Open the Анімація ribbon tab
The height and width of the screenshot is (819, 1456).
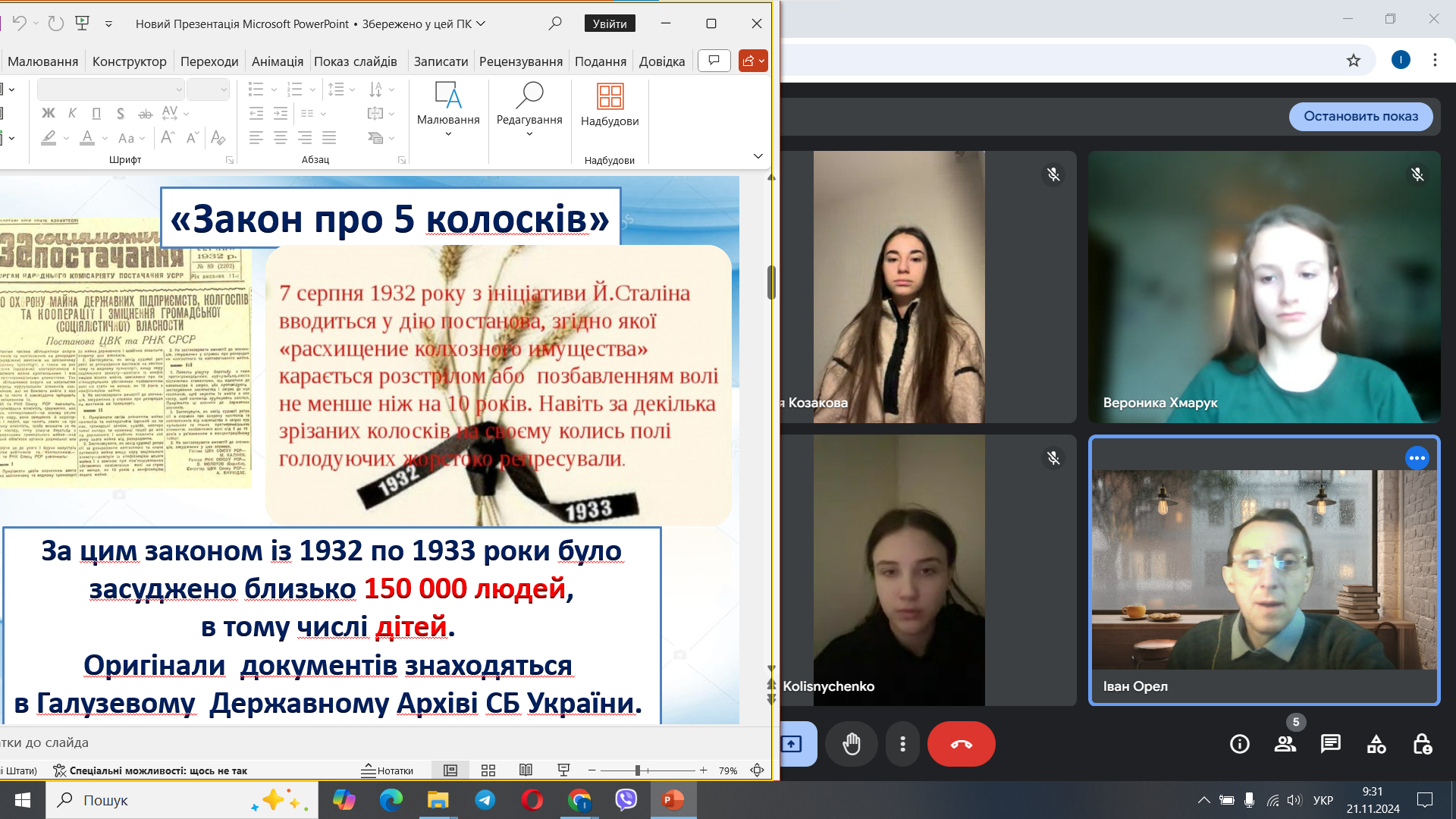tap(277, 61)
